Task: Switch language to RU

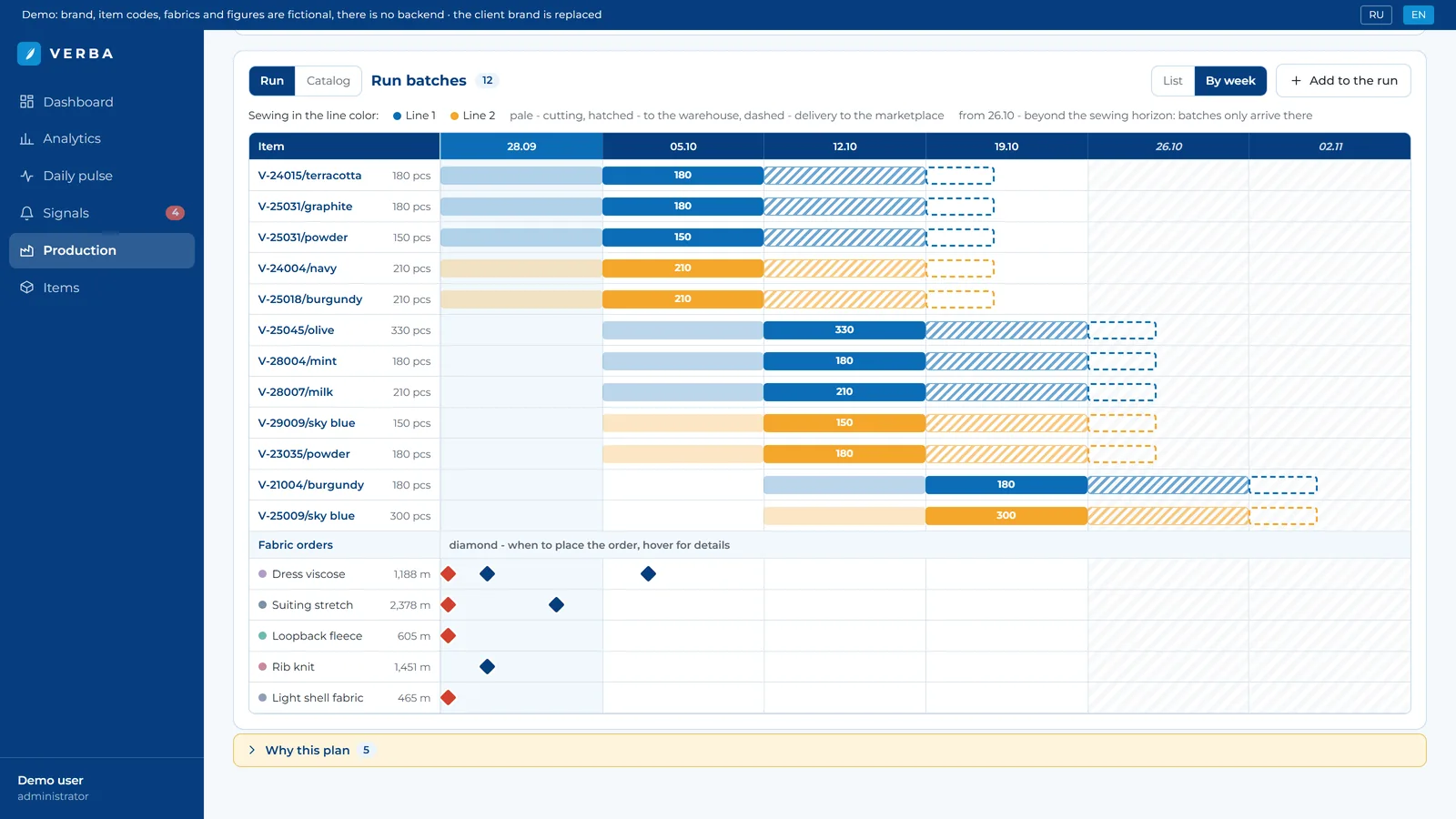Action: coord(1376,15)
